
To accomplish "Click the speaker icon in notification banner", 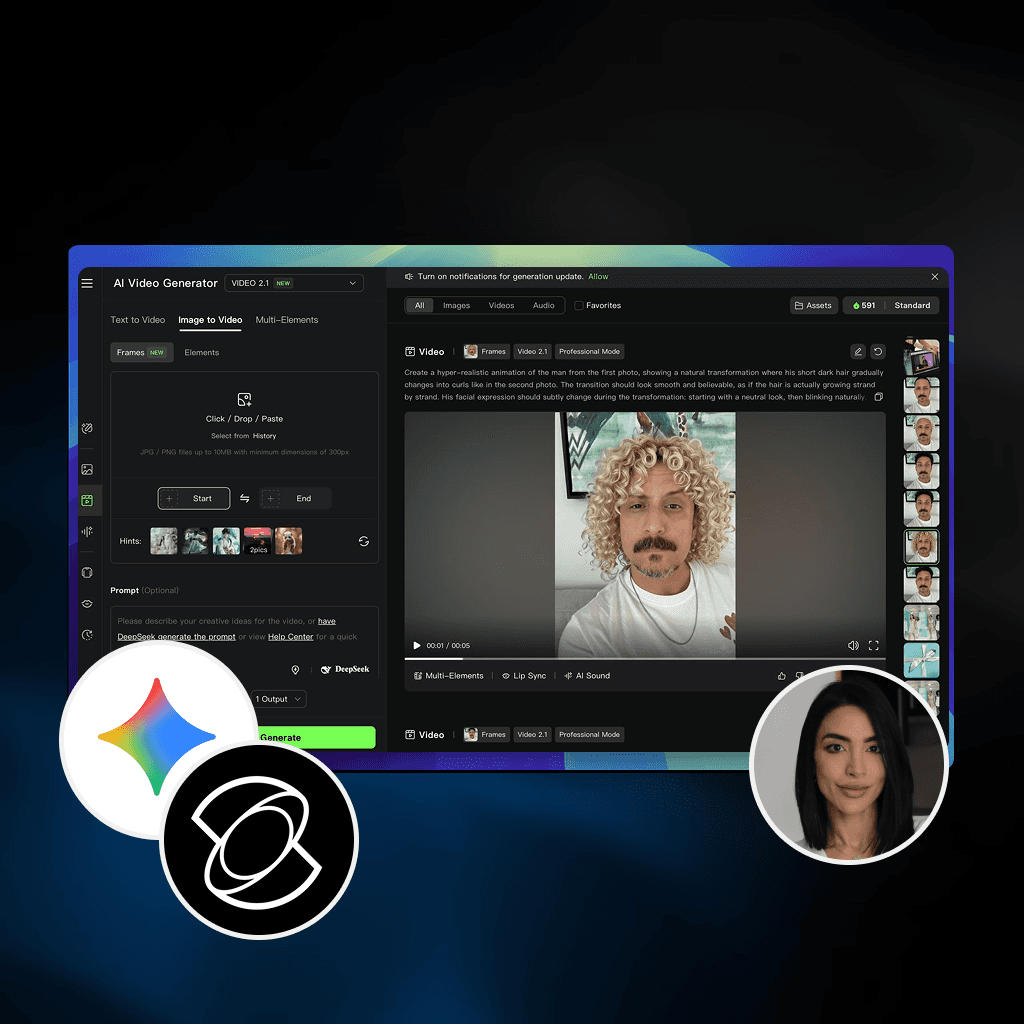I will pyautogui.click(x=409, y=277).
